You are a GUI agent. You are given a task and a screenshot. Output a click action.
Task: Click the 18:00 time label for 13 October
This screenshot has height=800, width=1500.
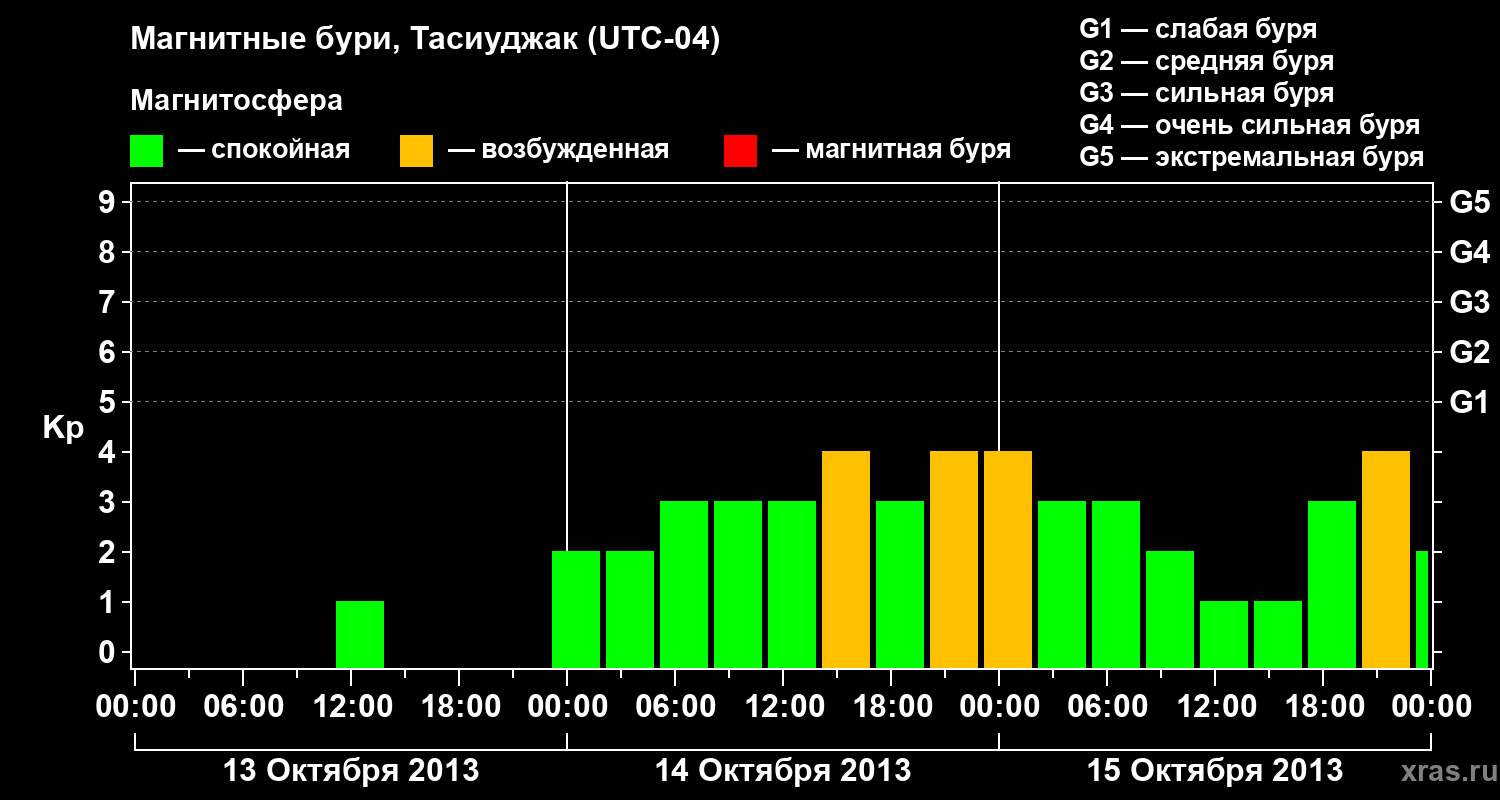pyautogui.click(x=459, y=707)
